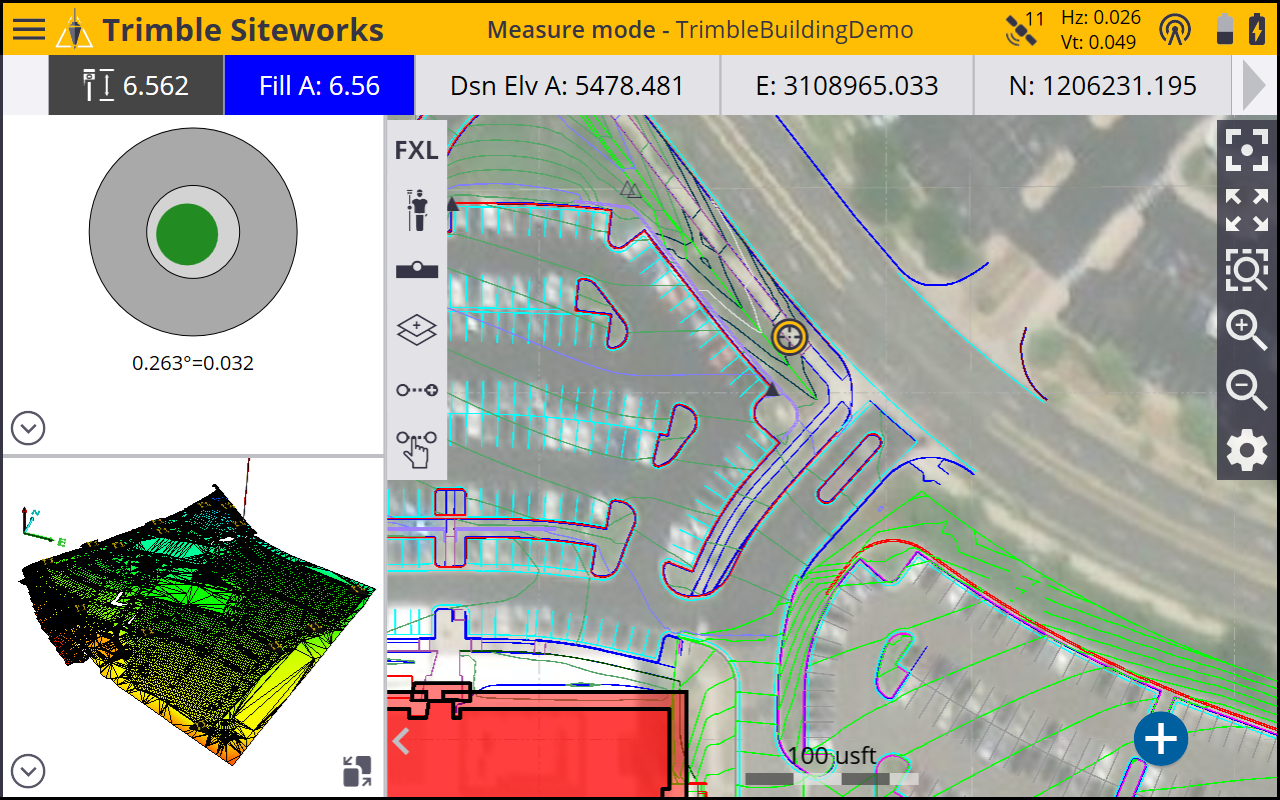Image resolution: width=1280 pixels, height=800 pixels.
Task: Click the green bubble level indicator
Action: (x=187, y=233)
